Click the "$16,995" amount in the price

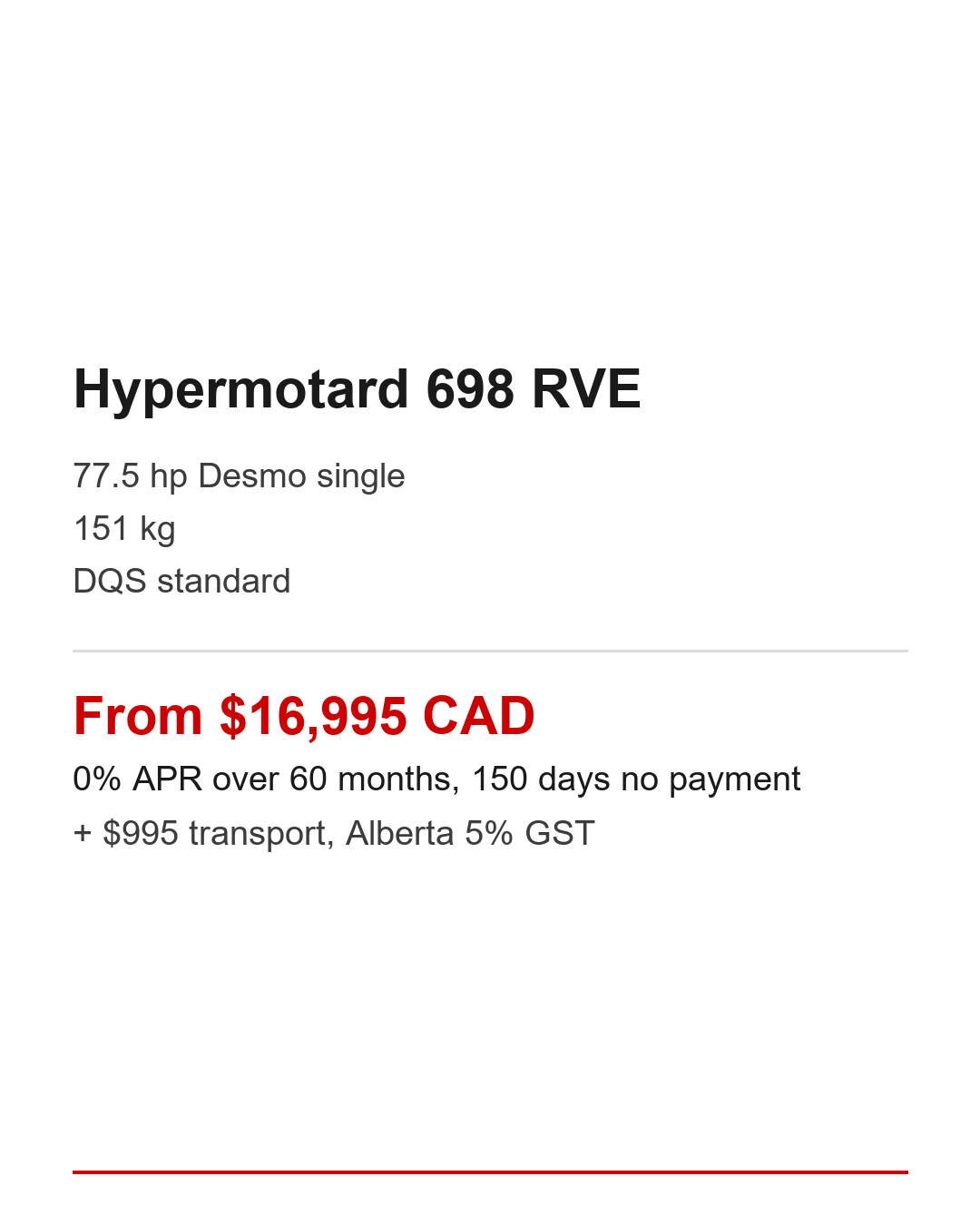tap(313, 716)
